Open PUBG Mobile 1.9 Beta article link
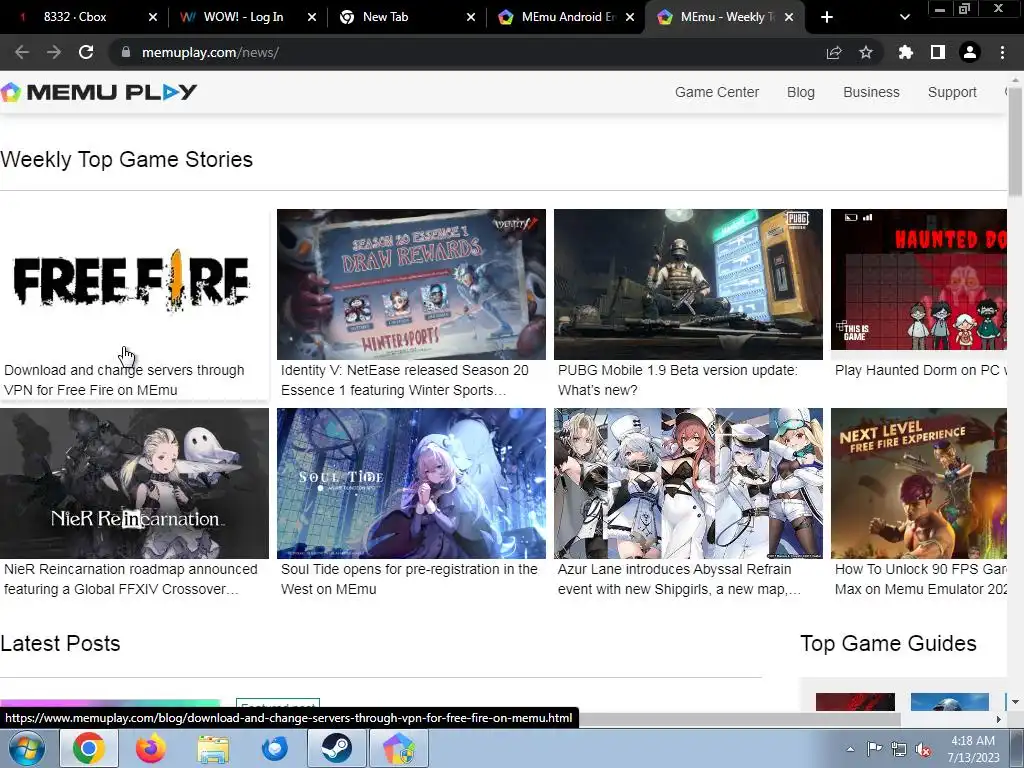The height and width of the screenshot is (768, 1024). (677, 380)
